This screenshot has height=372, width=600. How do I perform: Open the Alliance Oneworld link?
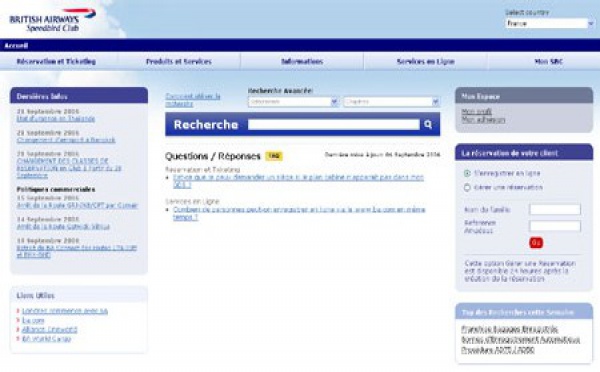49,330
